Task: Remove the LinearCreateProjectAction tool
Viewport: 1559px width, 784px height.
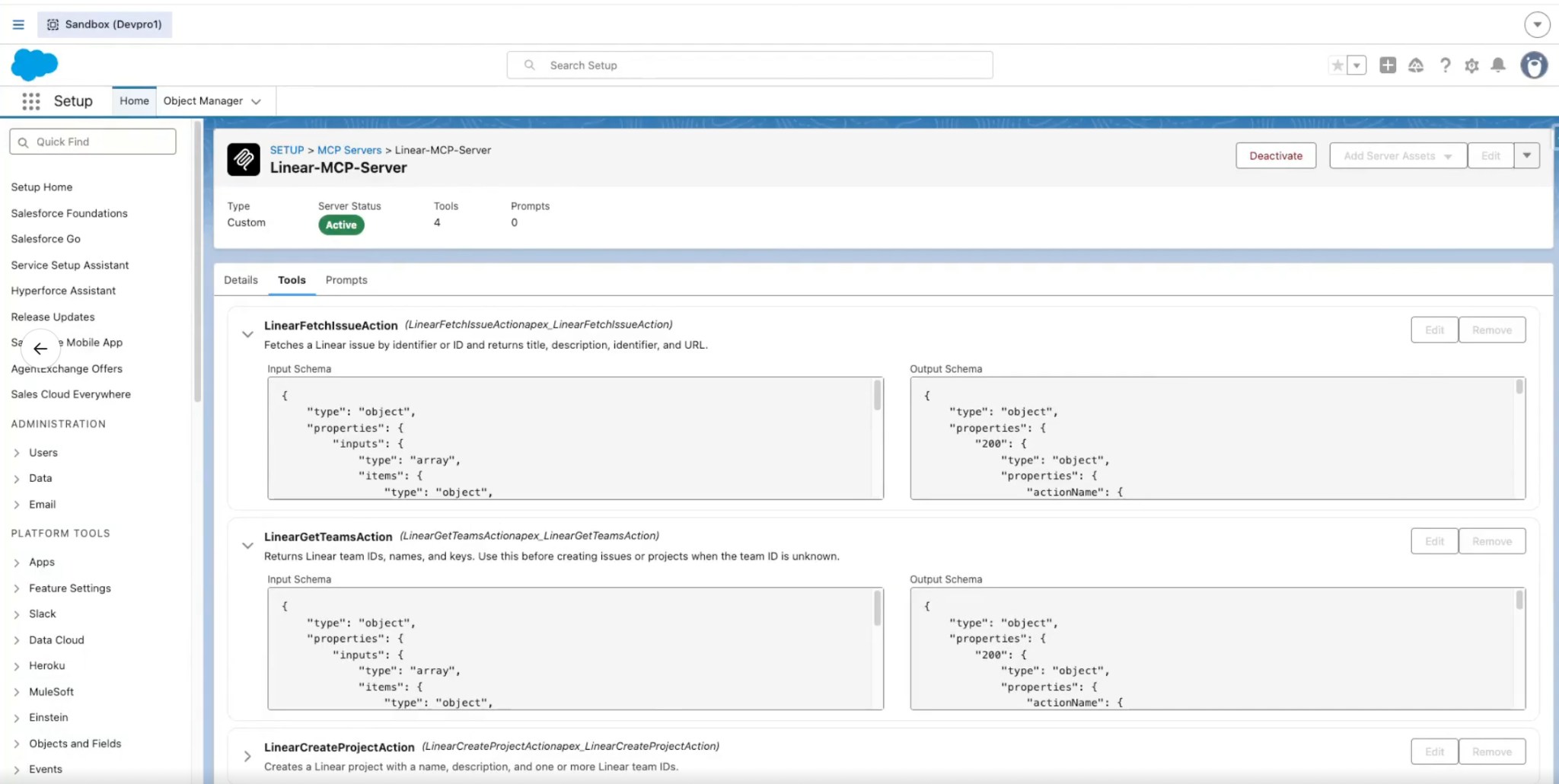Action: coord(1492,751)
